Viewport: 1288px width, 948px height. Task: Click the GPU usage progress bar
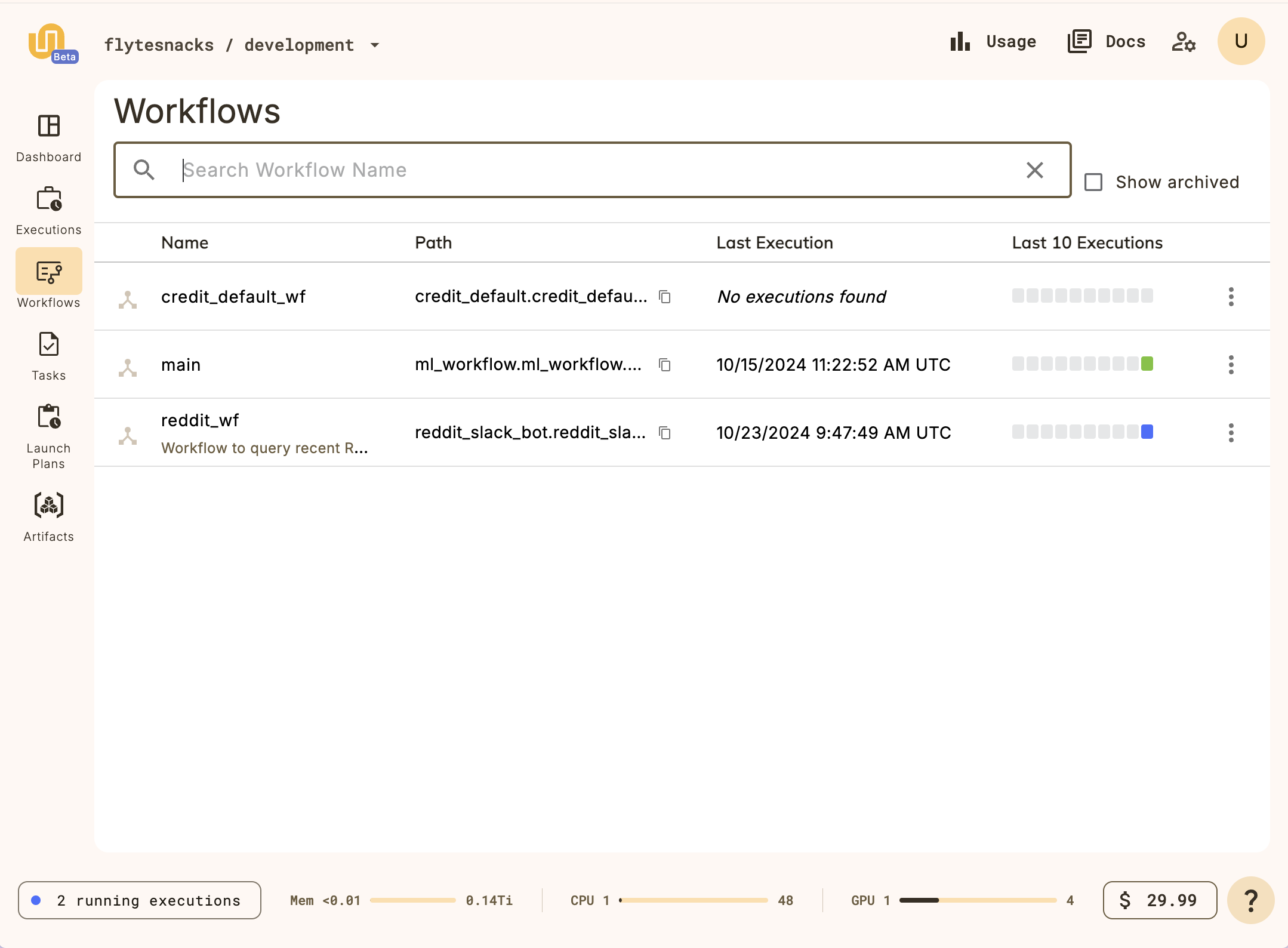click(x=979, y=900)
